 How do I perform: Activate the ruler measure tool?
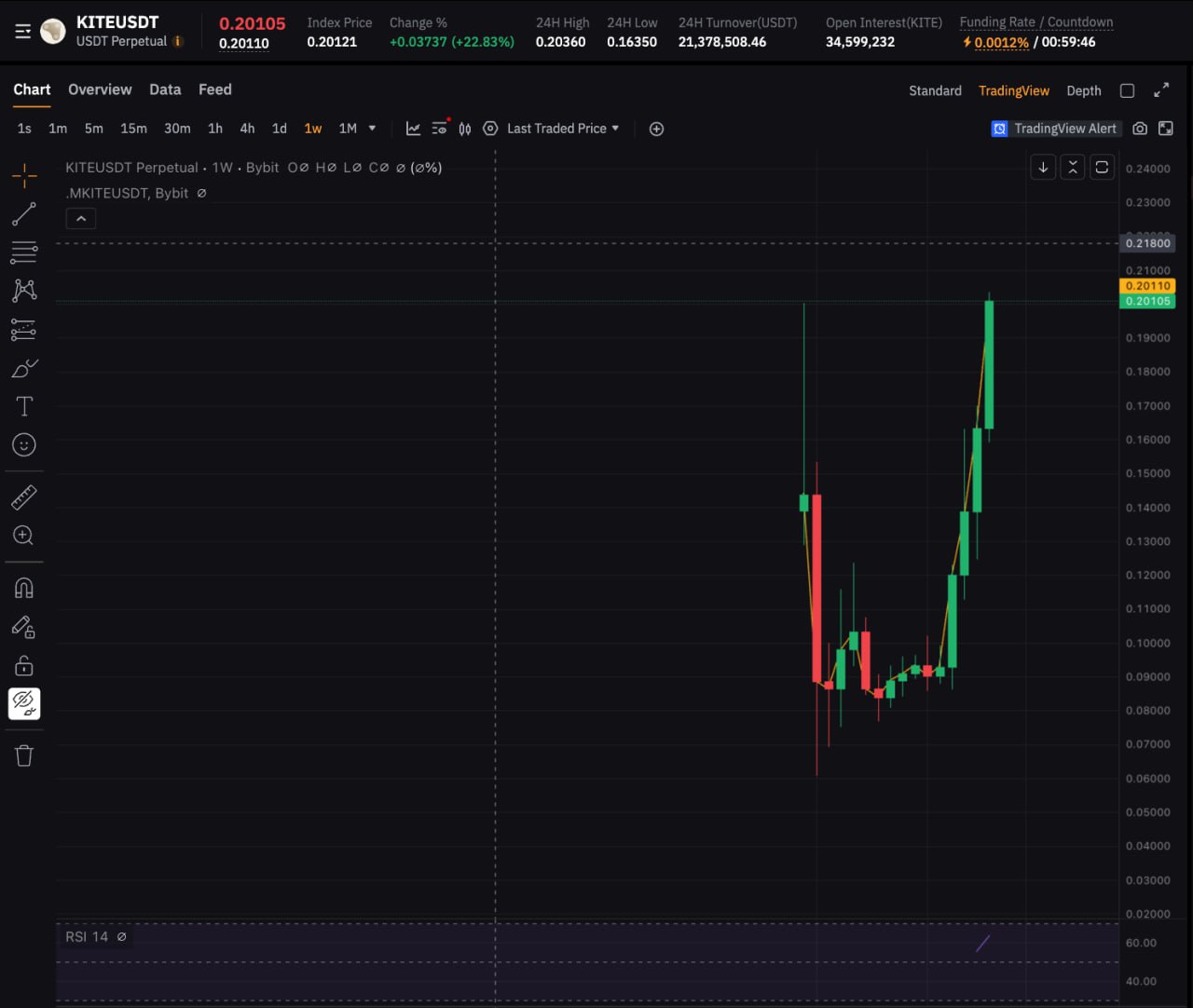pos(24,497)
